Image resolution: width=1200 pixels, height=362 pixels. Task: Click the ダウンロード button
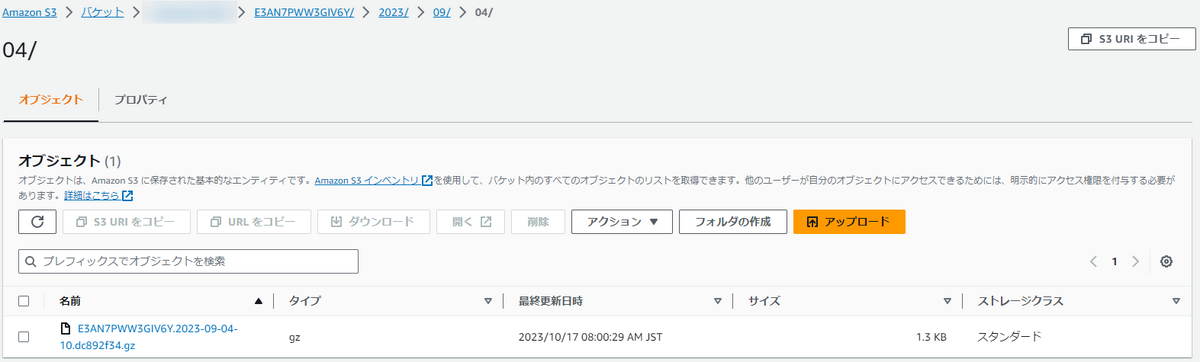[x=373, y=222]
